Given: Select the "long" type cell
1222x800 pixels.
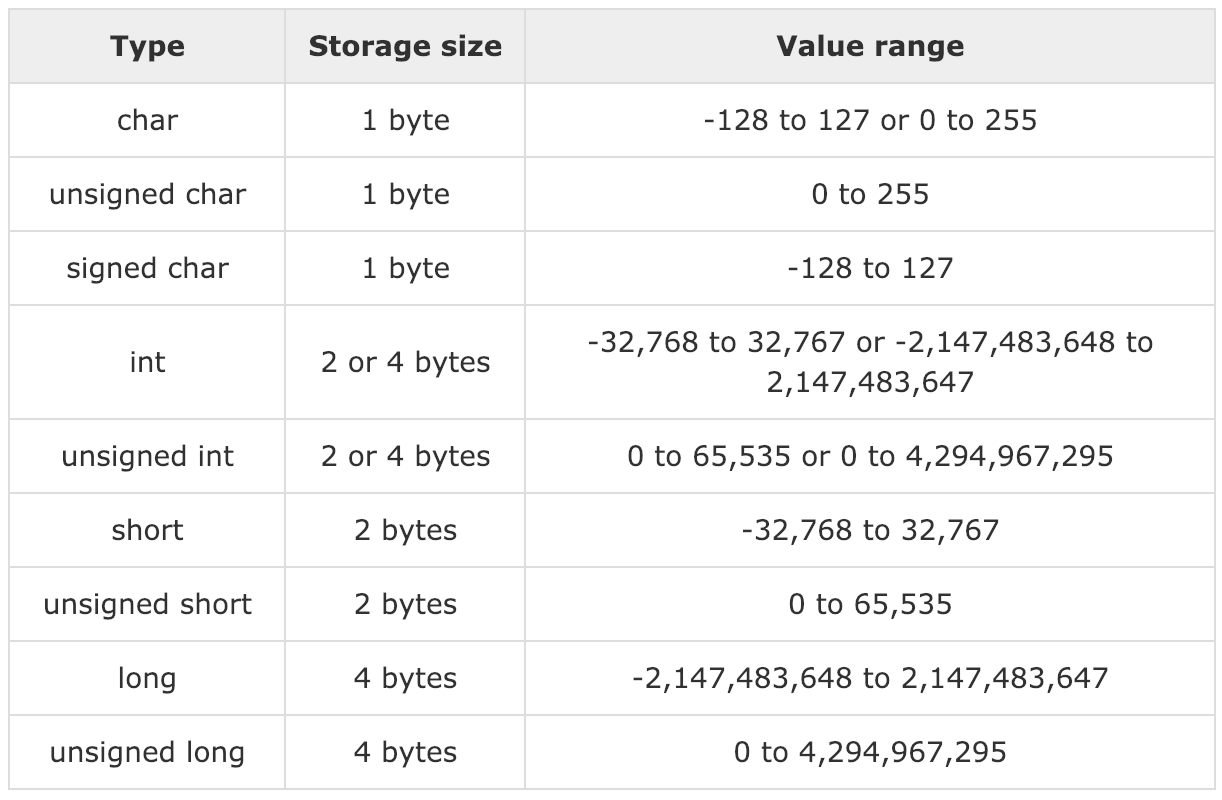Looking at the screenshot, I should [148, 678].
